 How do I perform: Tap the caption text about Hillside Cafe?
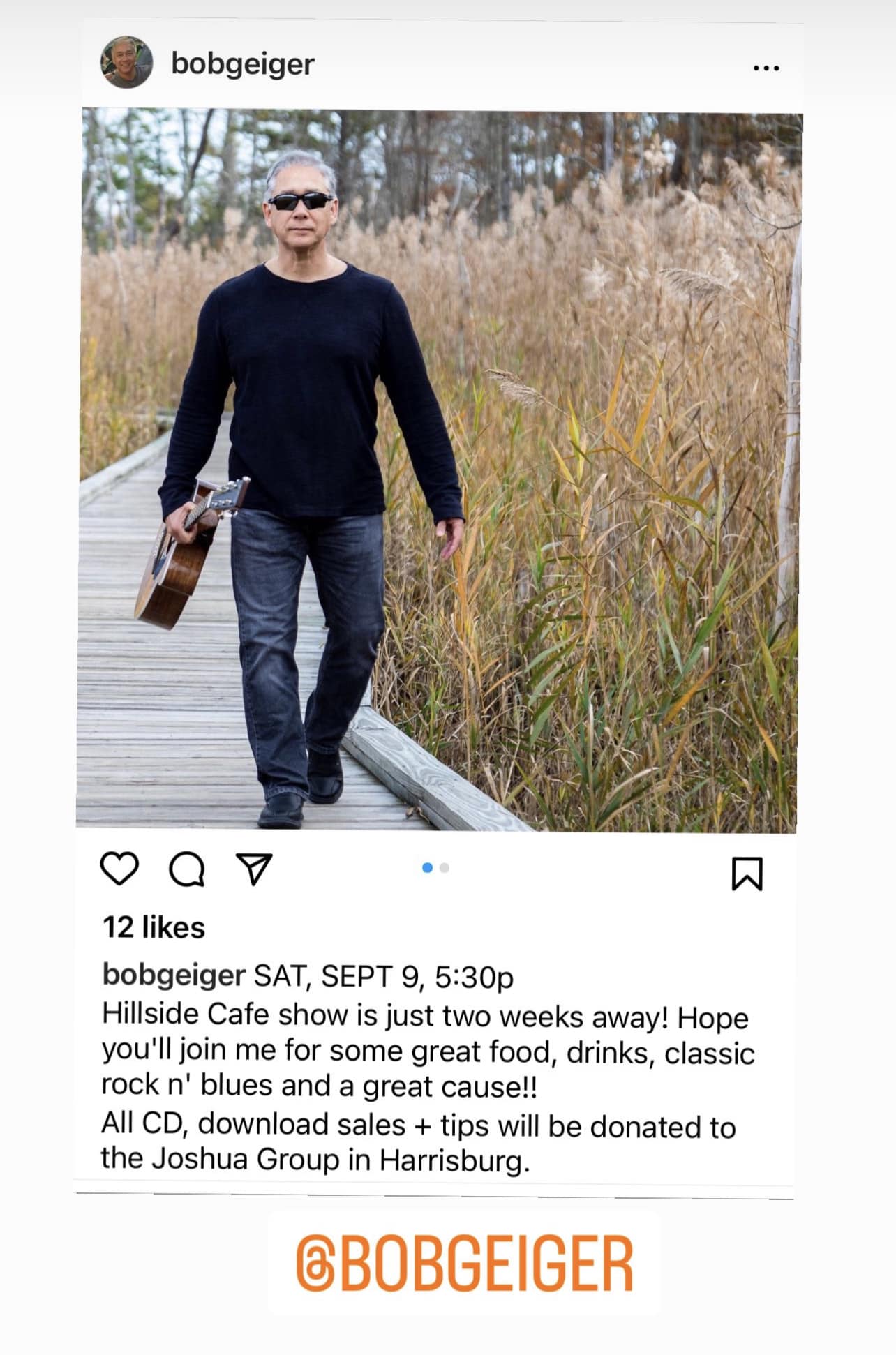click(427, 1051)
